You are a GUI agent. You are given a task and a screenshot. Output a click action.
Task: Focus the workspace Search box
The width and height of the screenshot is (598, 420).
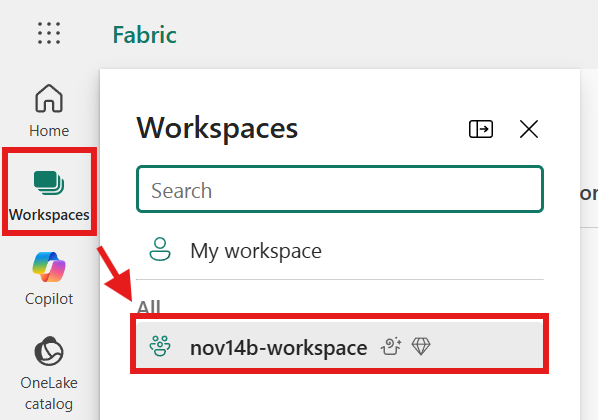[x=340, y=189]
